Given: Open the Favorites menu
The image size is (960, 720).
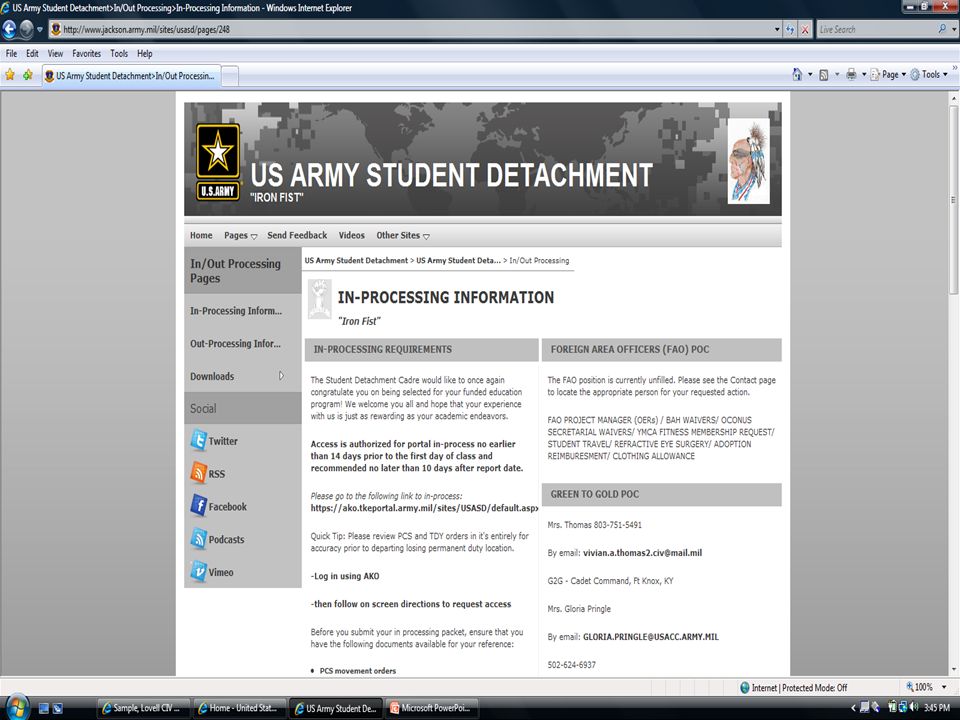Looking at the screenshot, I should (86, 53).
